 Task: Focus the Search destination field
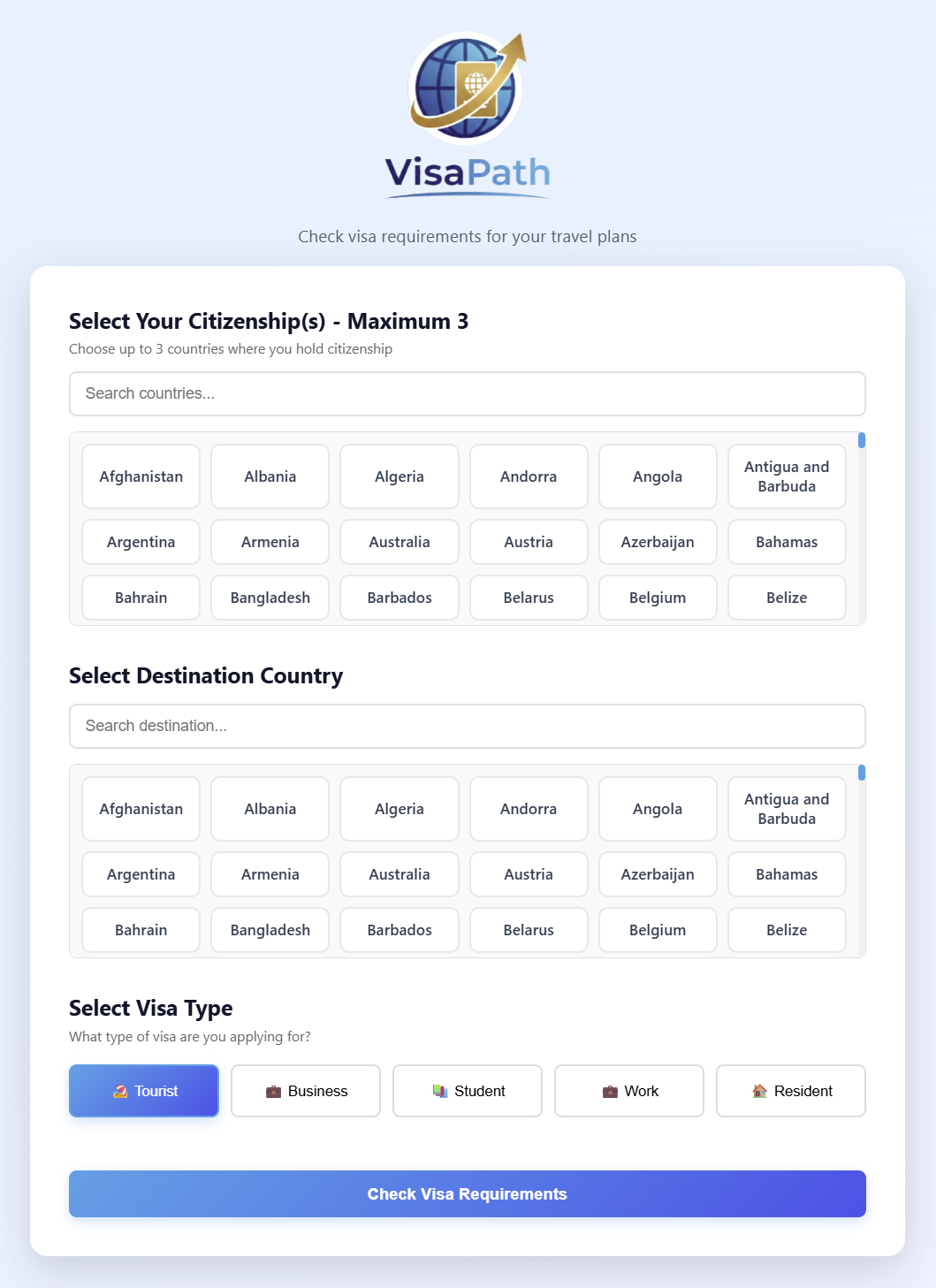pyautogui.click(x=468, y=726)
